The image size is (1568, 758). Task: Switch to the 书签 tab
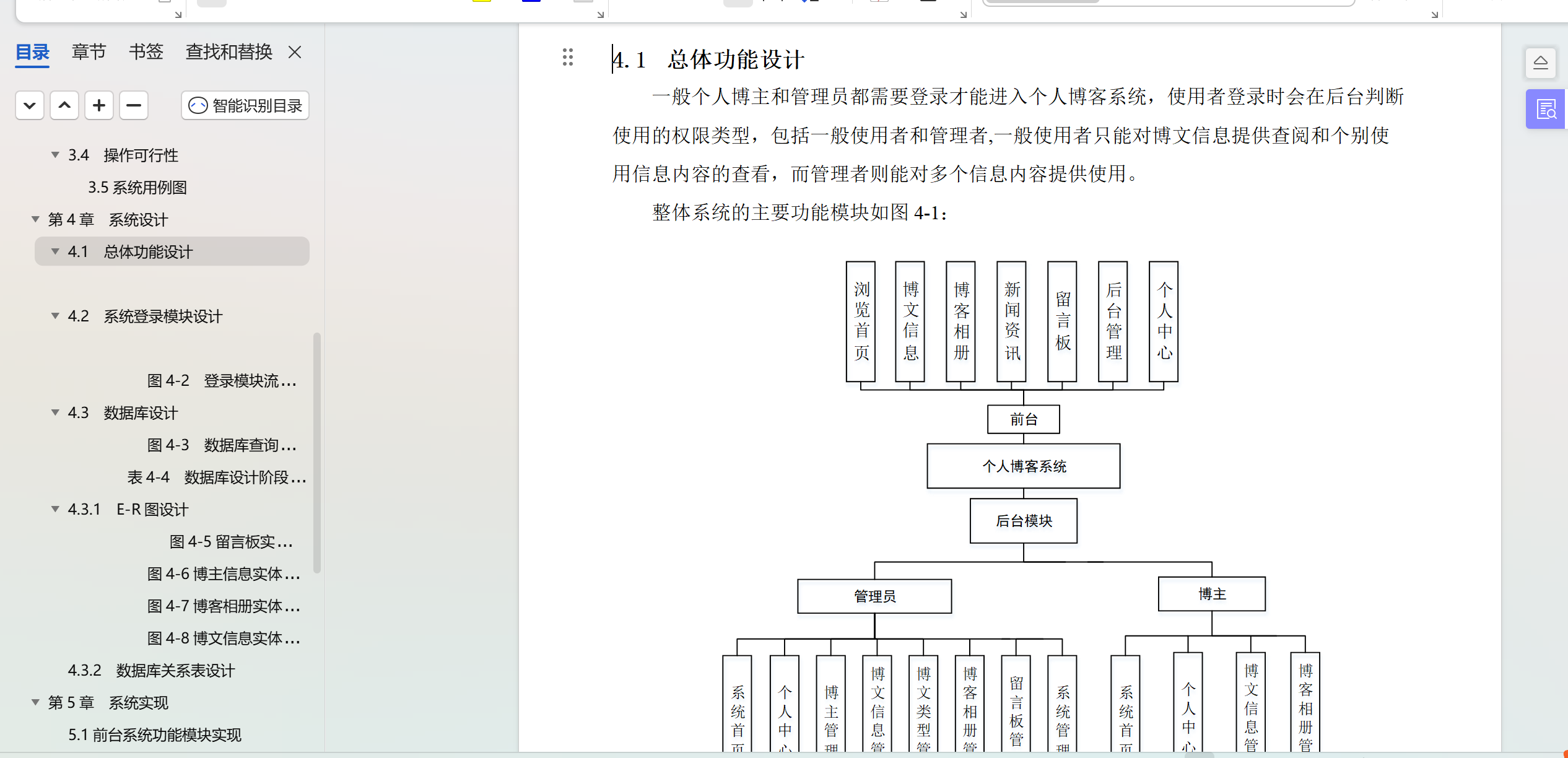pyautogui.click(x=146, y=52)
